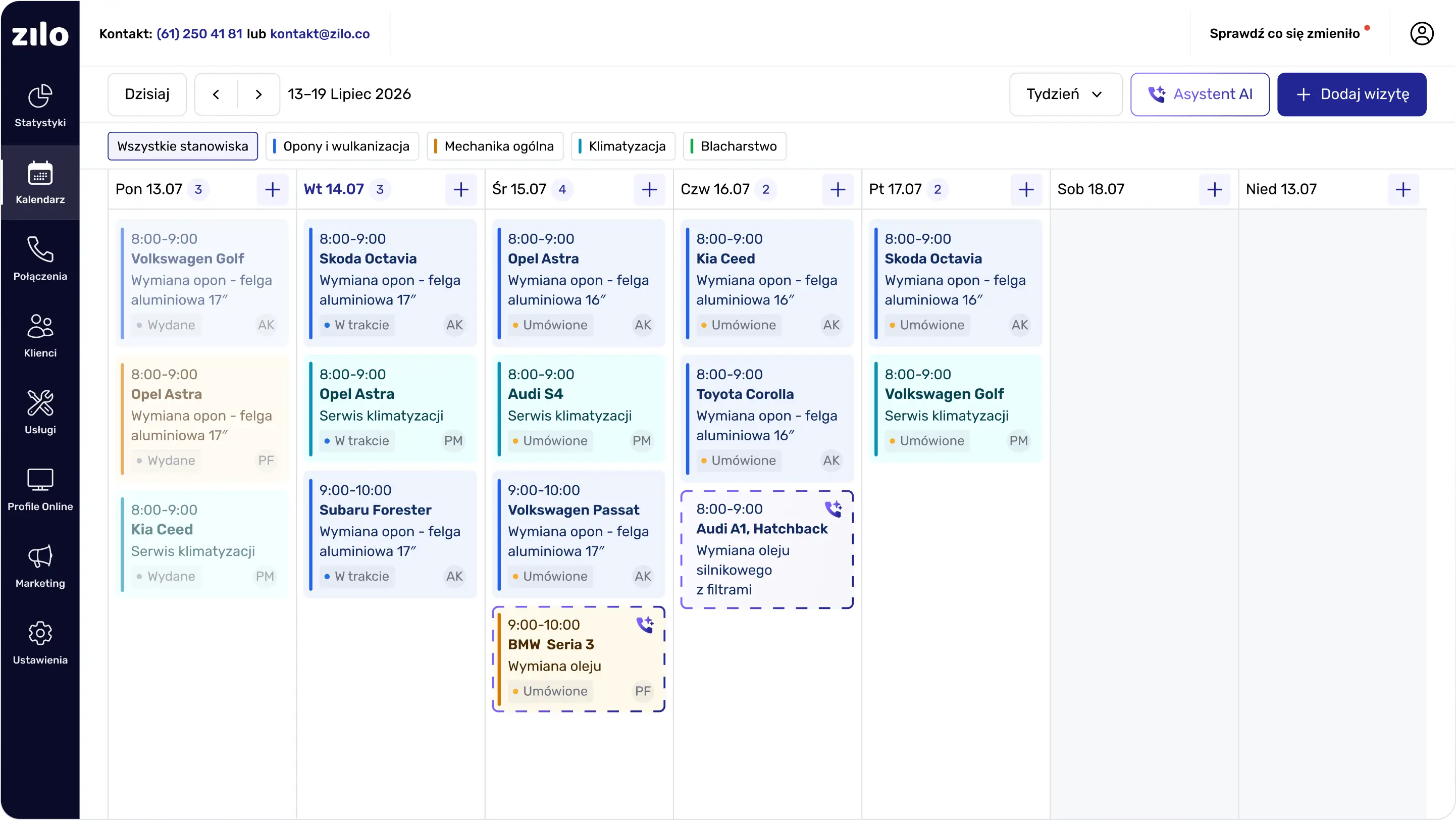Image resolution: width=1456 pixels, height=820 pixels.
Task: Jump to today with Dzisiaj
Action: coord(147,94)
